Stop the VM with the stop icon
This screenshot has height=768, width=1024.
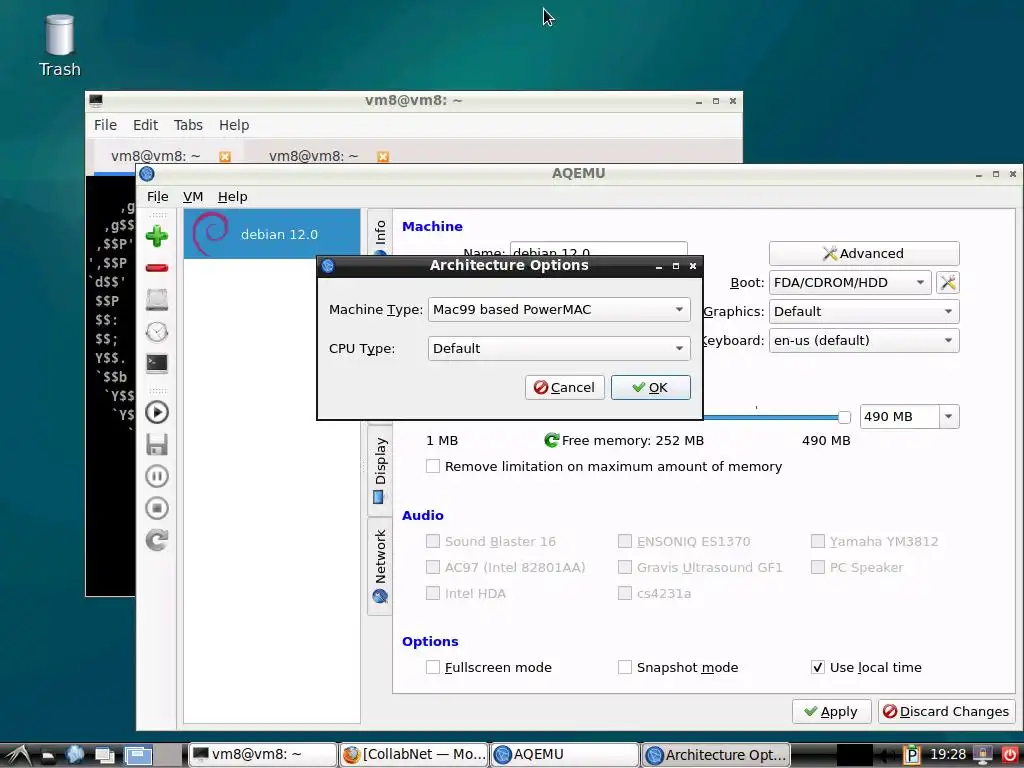click(x=157, y=508)
